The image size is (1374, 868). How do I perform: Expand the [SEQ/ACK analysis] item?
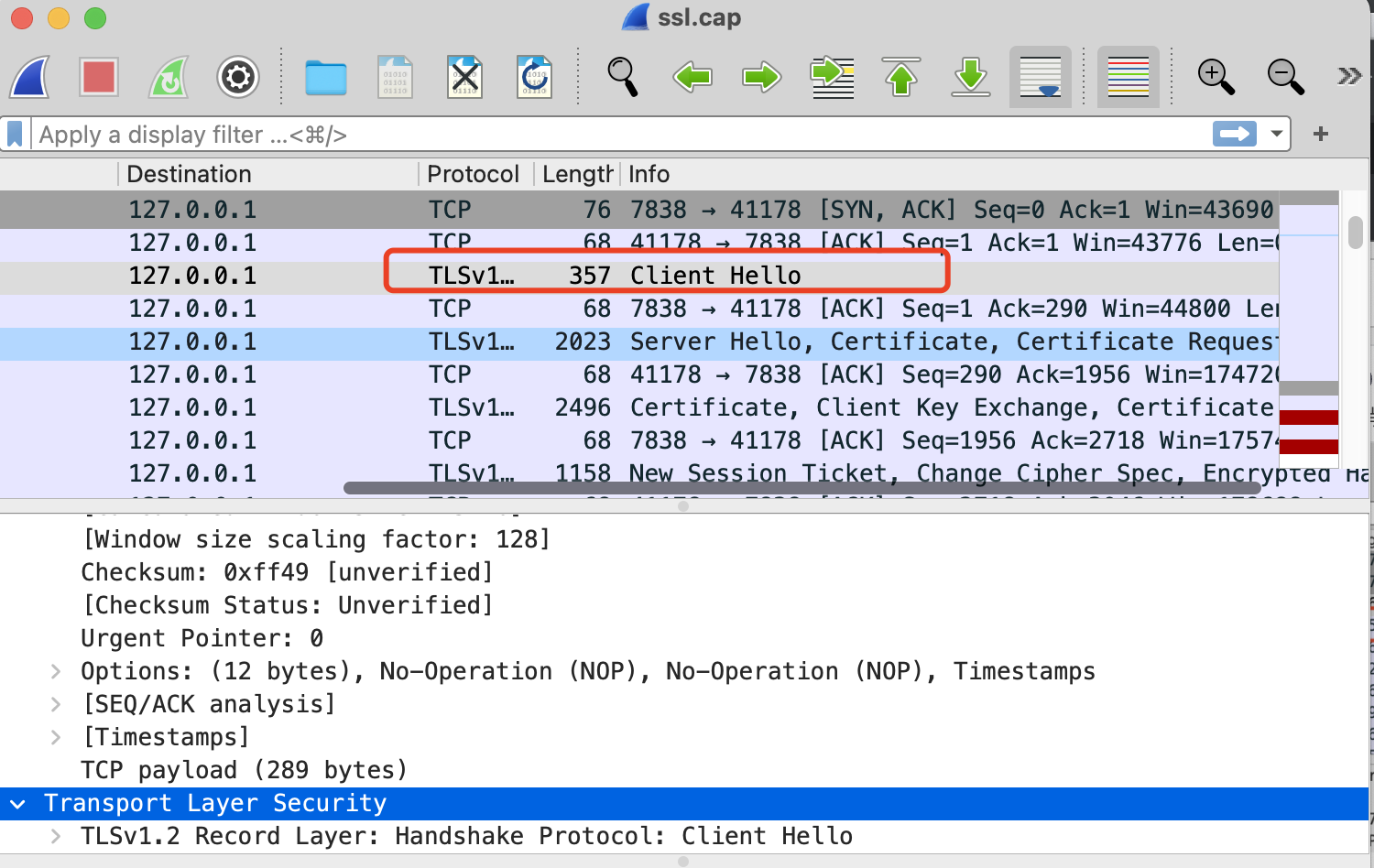coord(56,704)
